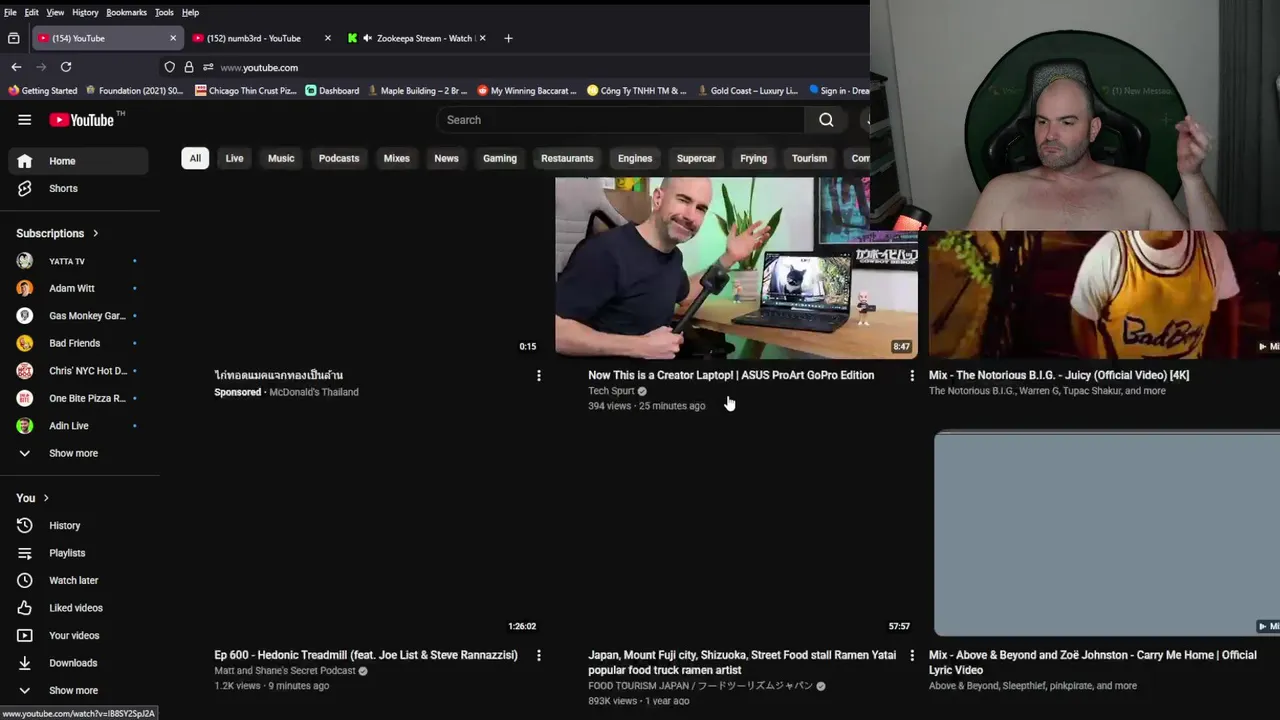Screen dimensions: 1280x720
Task: Select the All filter chip
Action: tap(195, 158)
